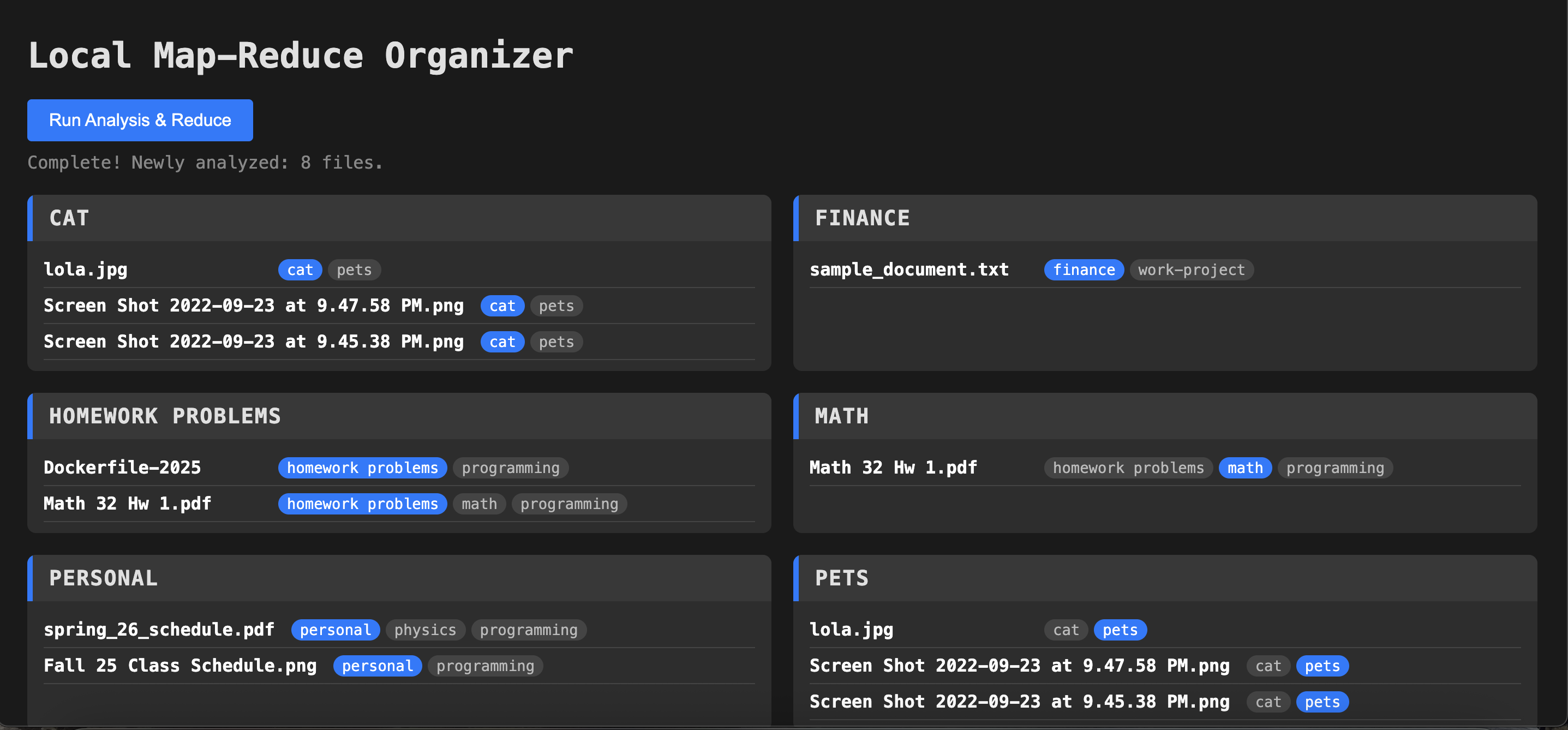Click spring_26_schedule.pdf file entry
This screenshot has width=1568, height=730.
158,630
